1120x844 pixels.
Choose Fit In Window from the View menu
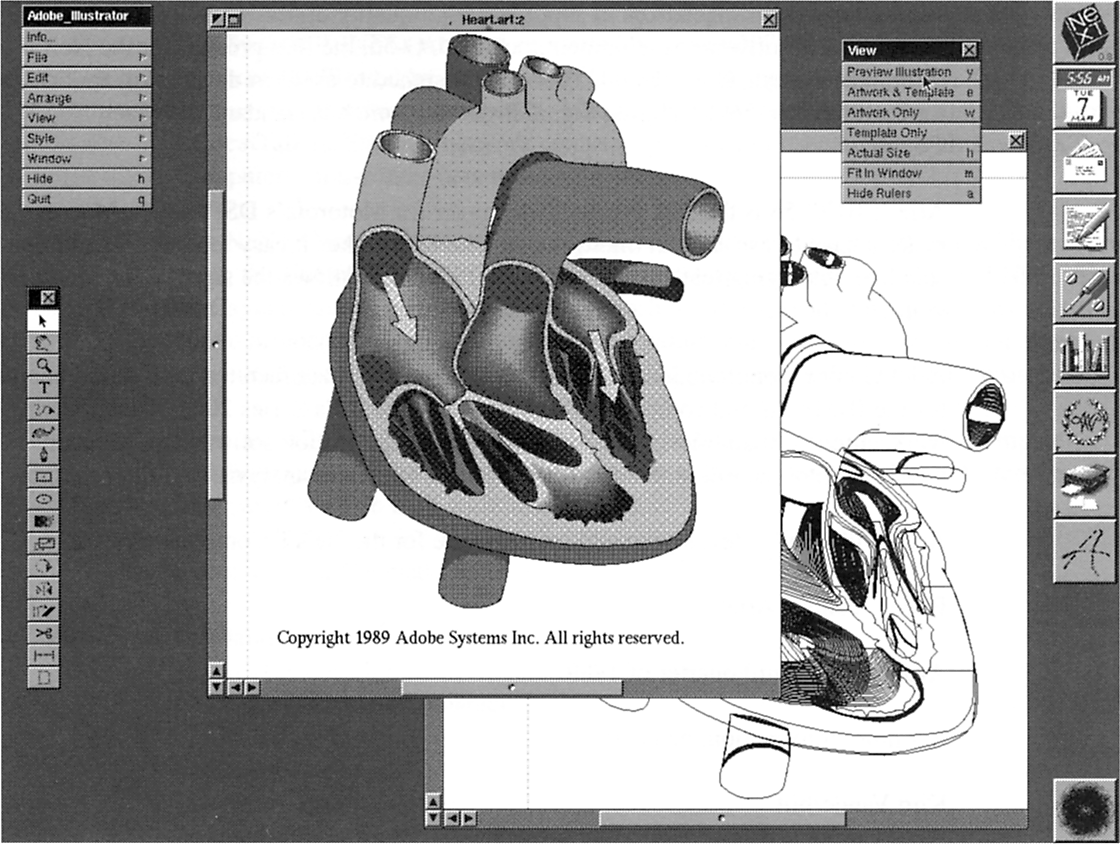(x=906, y=171)
